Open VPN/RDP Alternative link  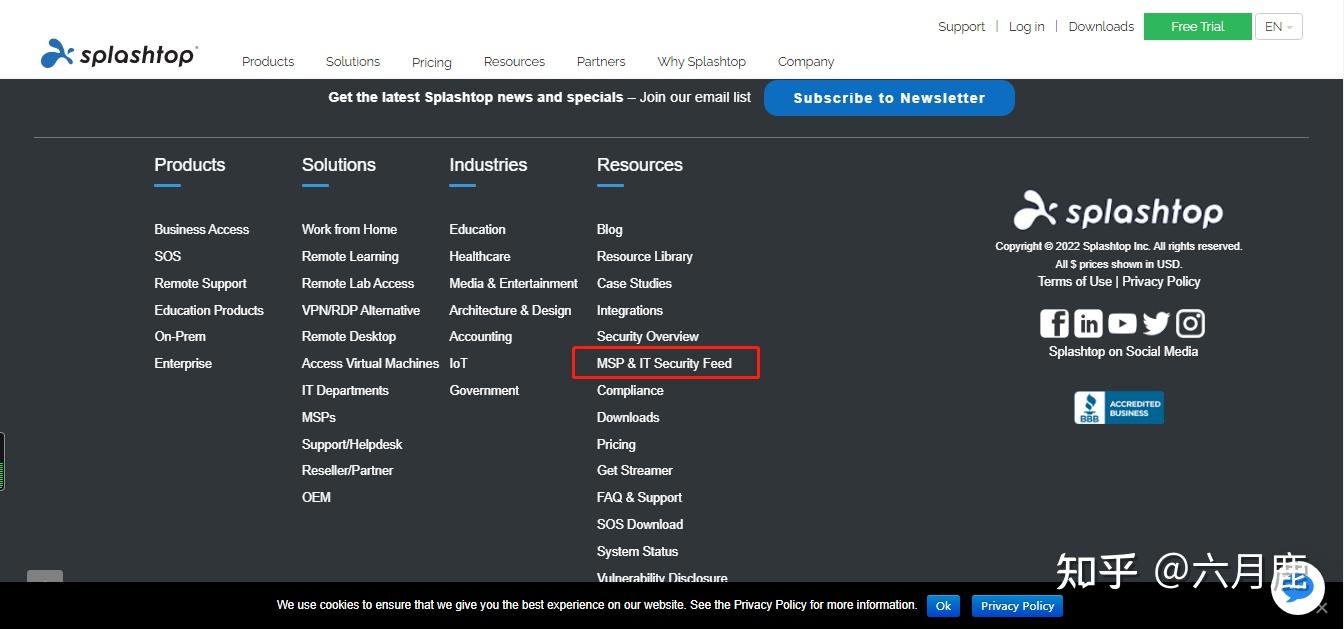pos(361,310)
